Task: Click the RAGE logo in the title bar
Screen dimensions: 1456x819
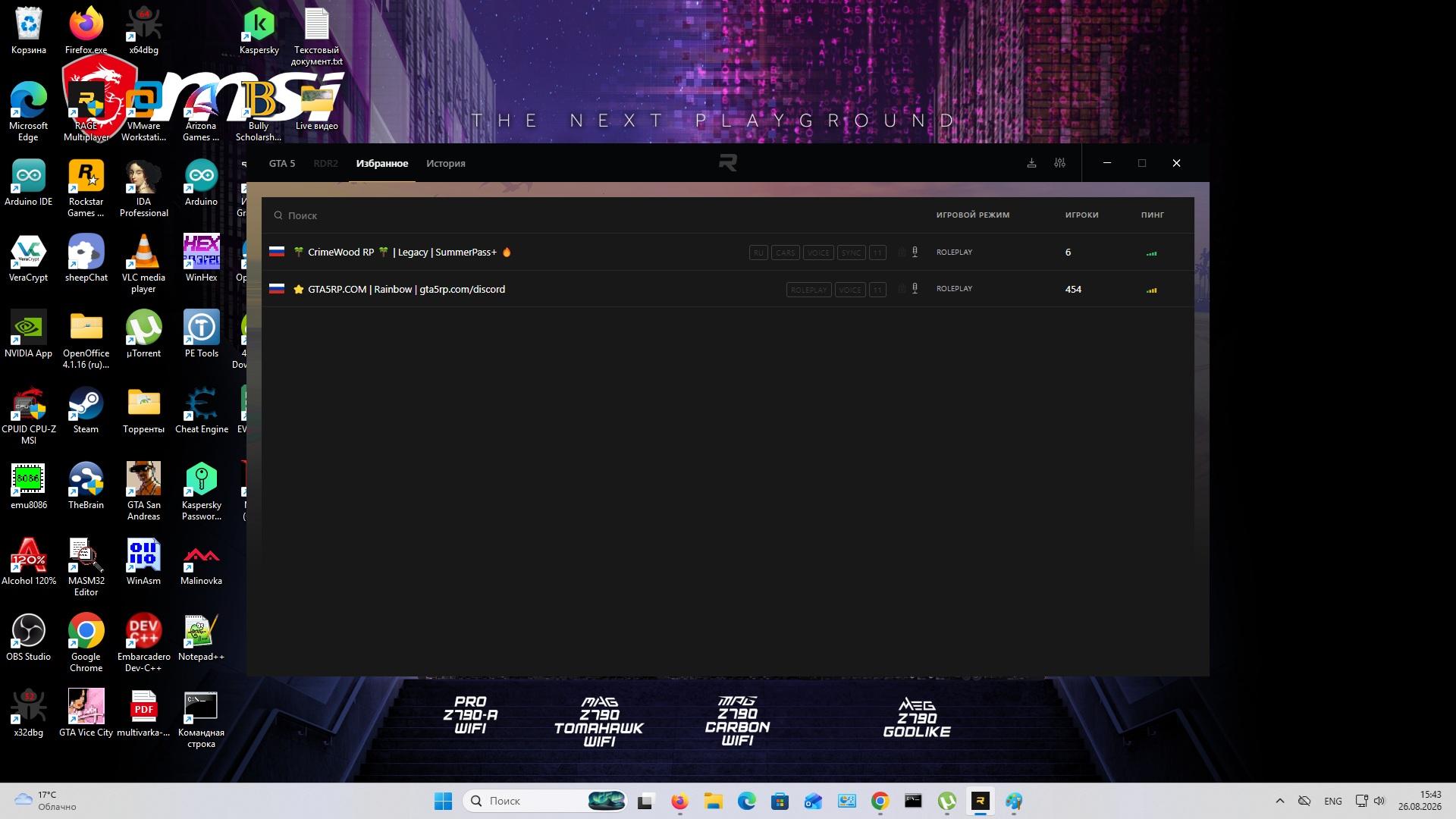Action: pyautogui.click(x=728, y=162)
